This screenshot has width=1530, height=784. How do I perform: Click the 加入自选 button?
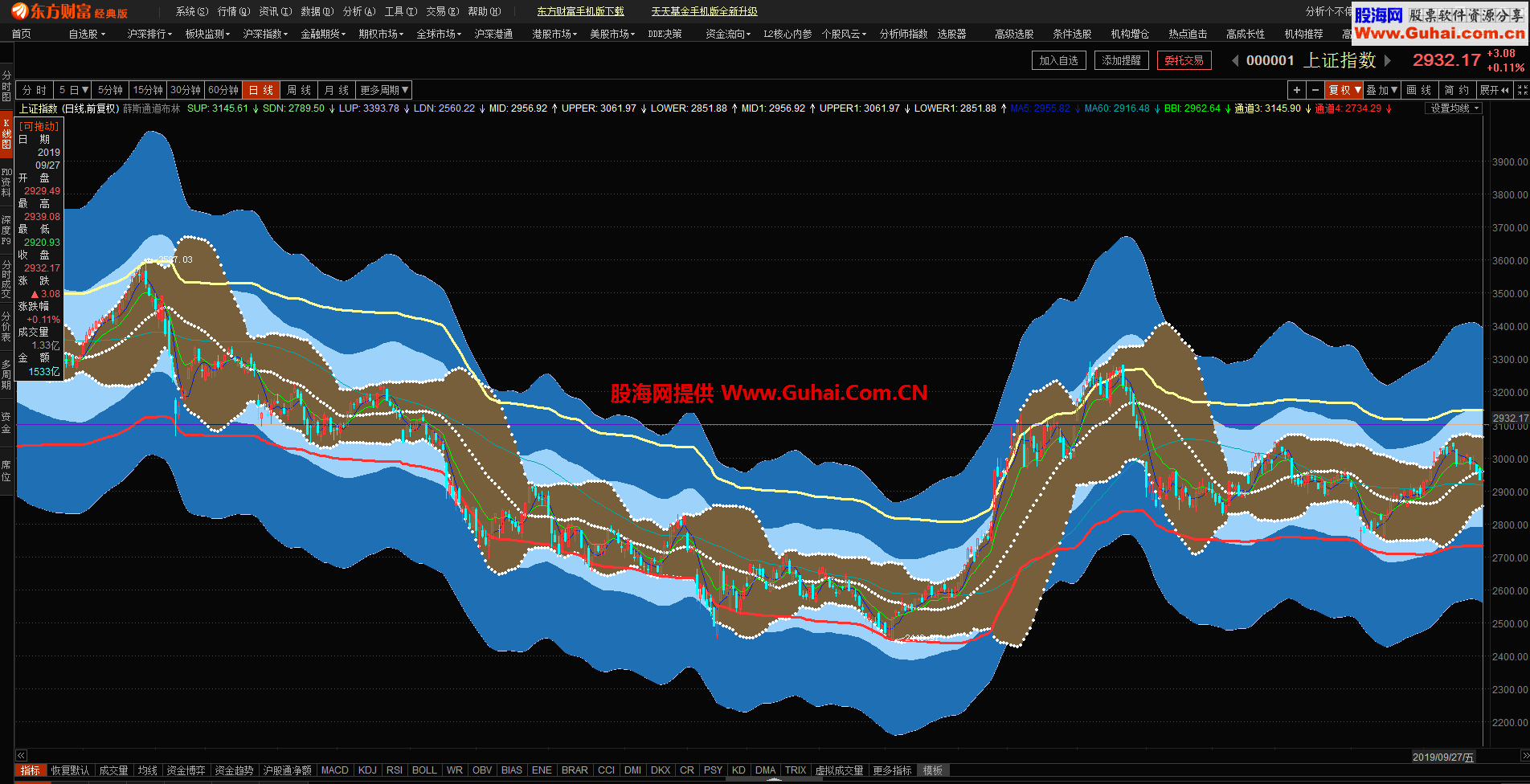pos(1058,60)
